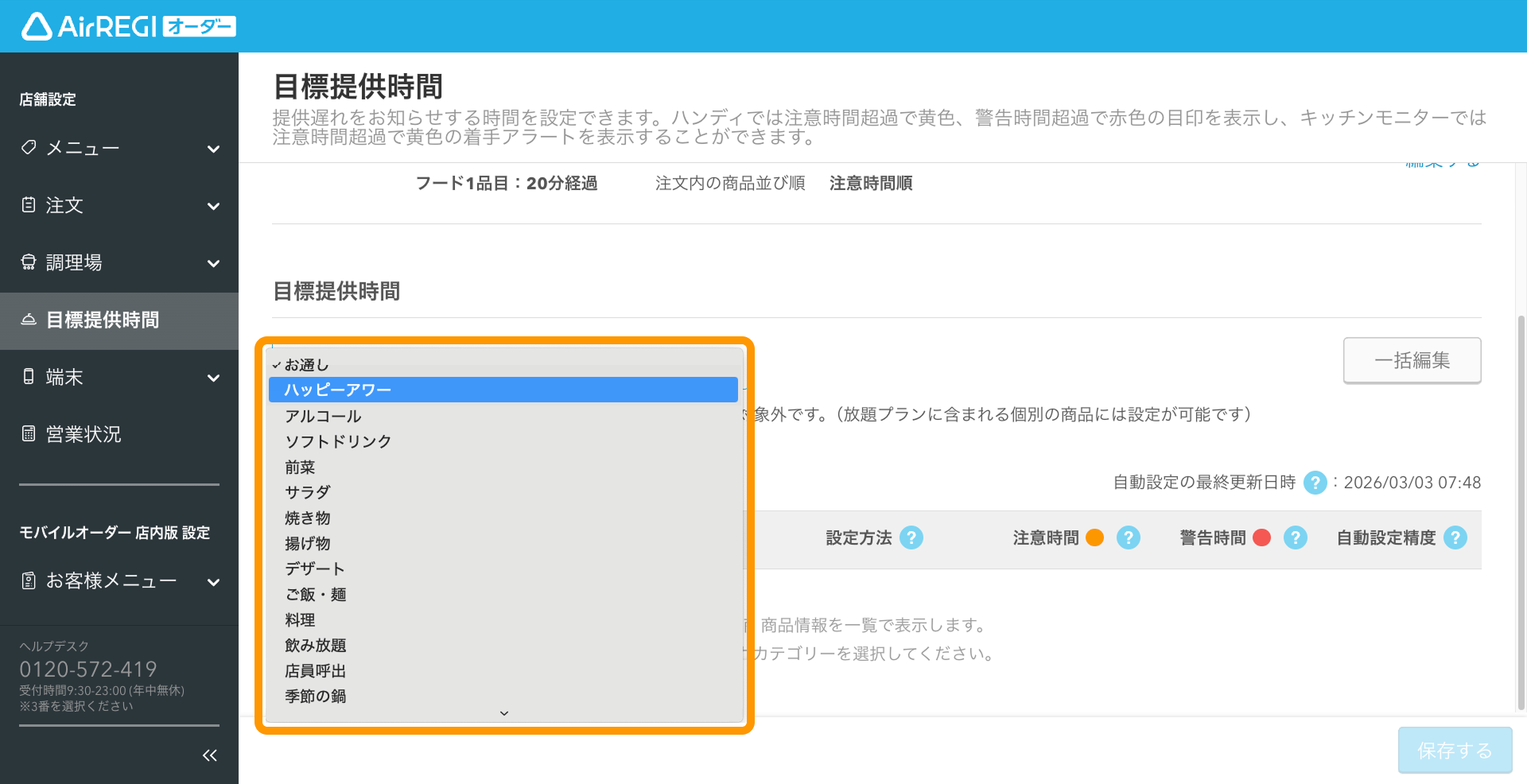Pick デザート in the category list
This screenshot has height=784, width=1527.
[503, 569]
